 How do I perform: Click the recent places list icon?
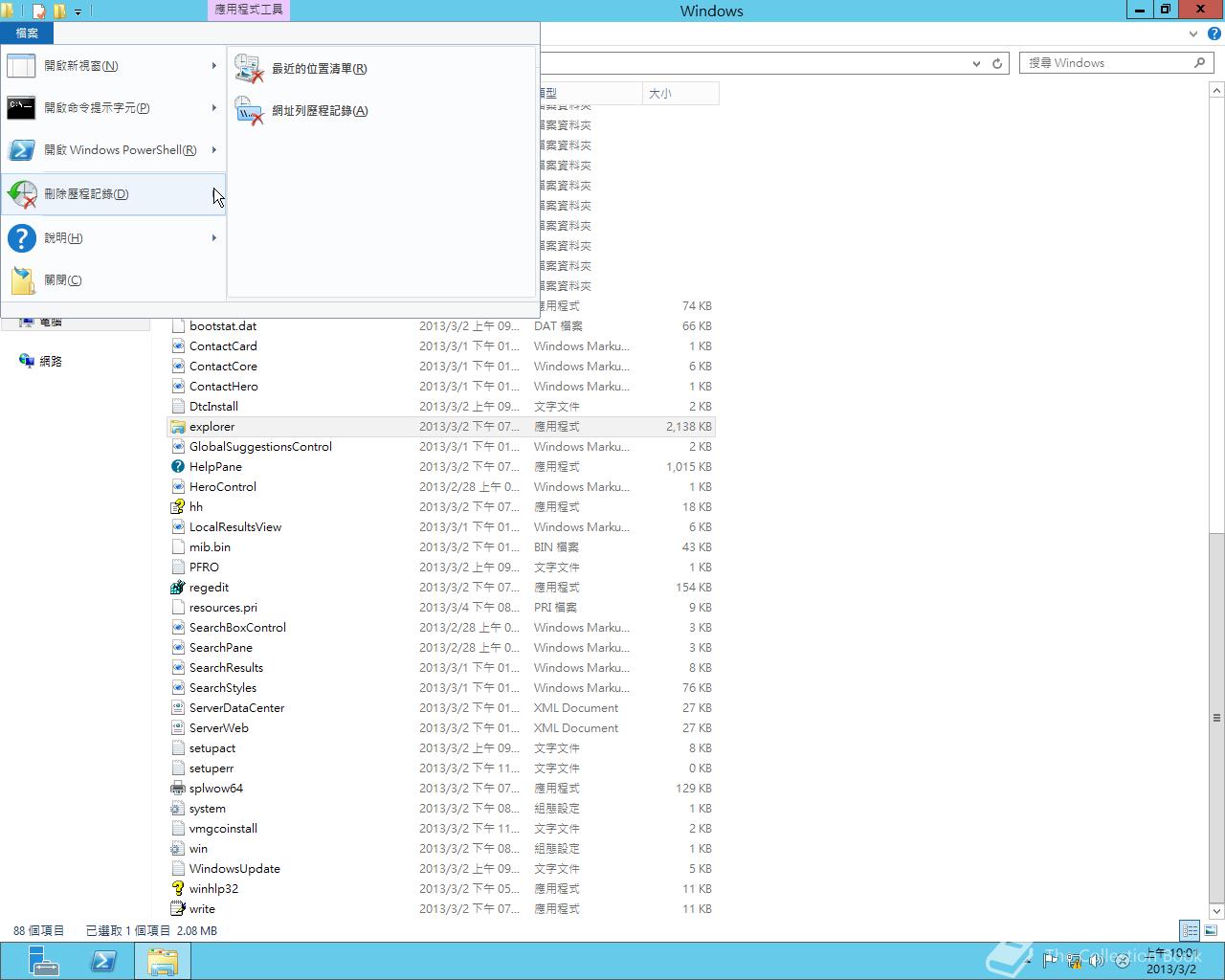click(x=249, y=69)
